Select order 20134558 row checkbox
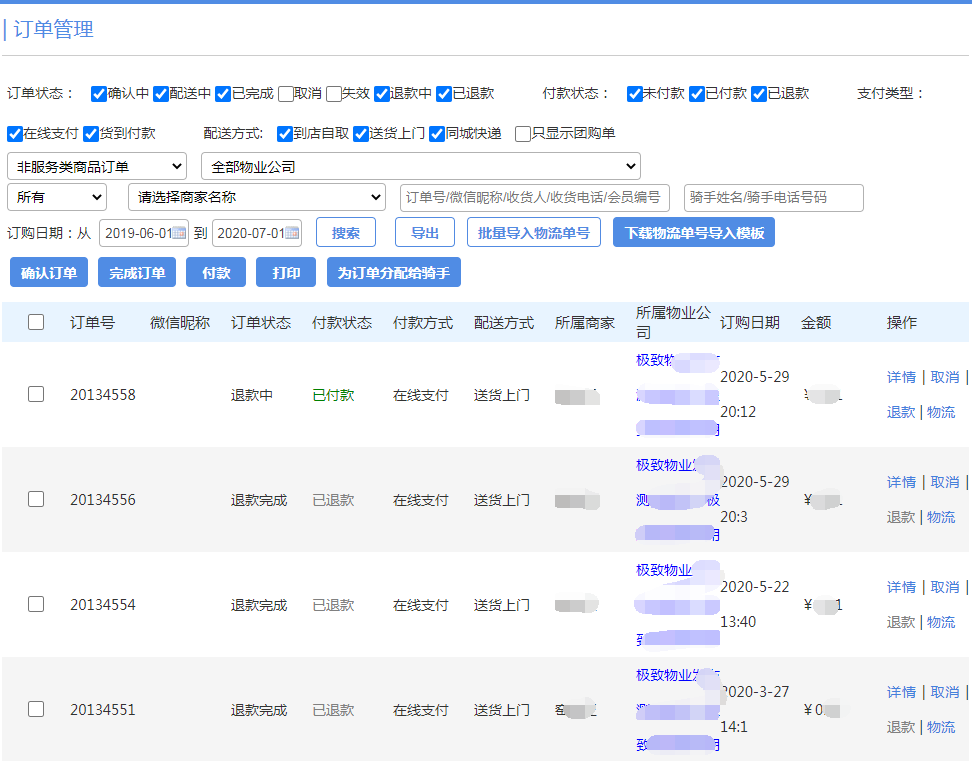Screen dimensions: 972x761 (36, 394)
